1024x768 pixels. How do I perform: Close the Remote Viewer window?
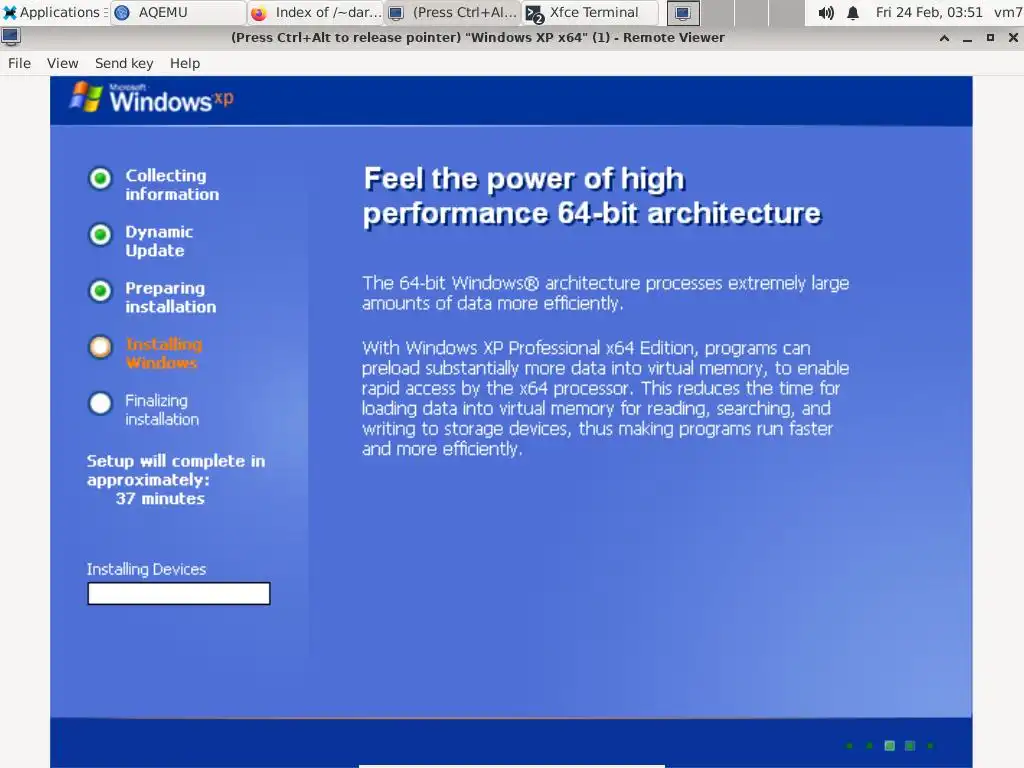[1013, 38]
